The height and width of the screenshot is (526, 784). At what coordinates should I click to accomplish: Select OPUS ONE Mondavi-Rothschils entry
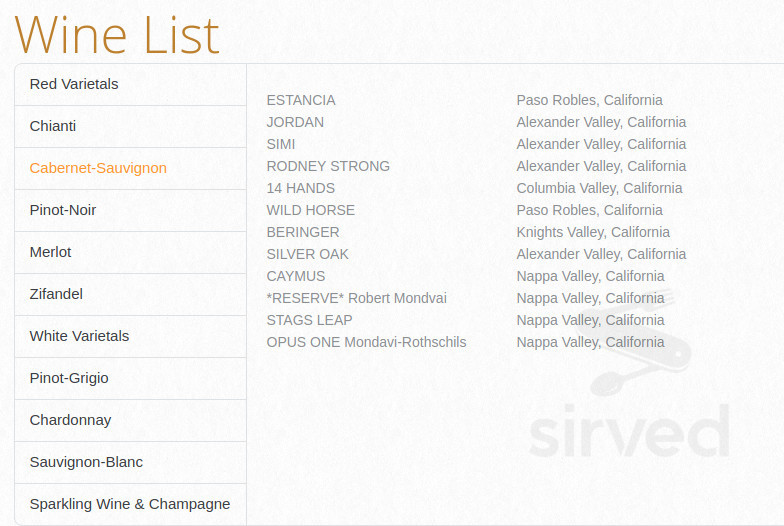click(x=366, y=342)
